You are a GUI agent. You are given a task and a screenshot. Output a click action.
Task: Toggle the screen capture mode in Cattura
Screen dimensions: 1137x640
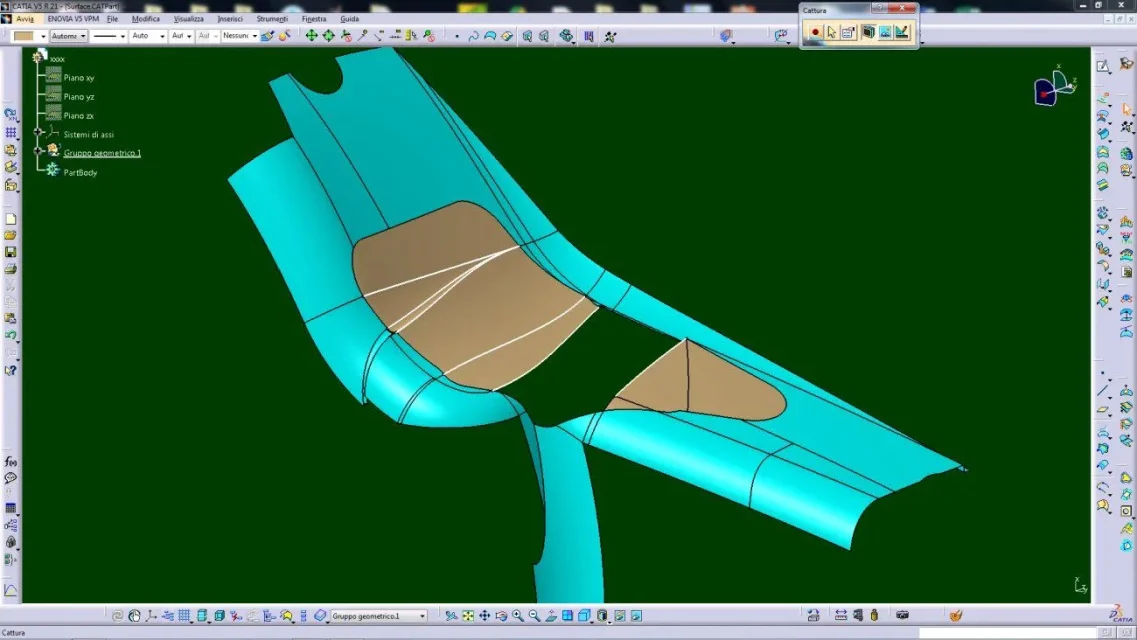click(868, 32)
